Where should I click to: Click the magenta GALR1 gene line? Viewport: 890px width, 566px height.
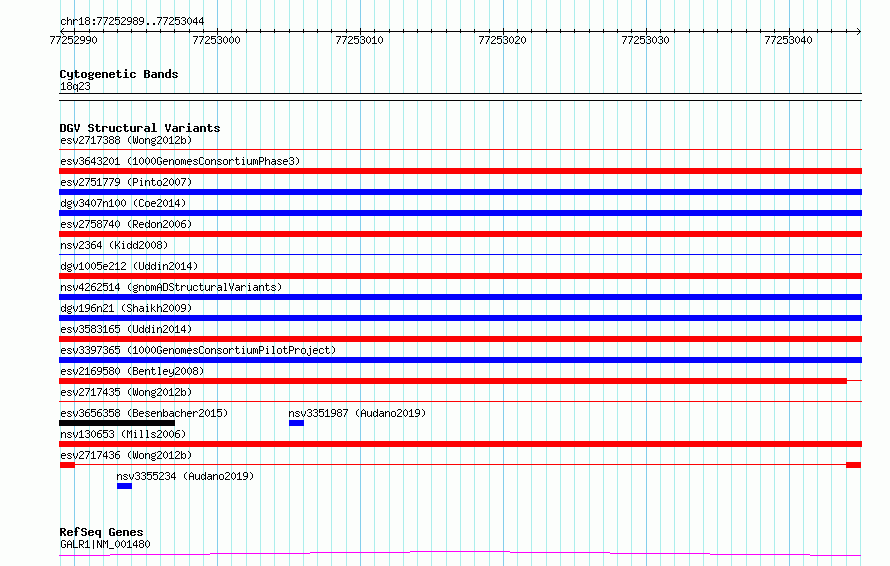pyautogui.click(x=460, y=554)
